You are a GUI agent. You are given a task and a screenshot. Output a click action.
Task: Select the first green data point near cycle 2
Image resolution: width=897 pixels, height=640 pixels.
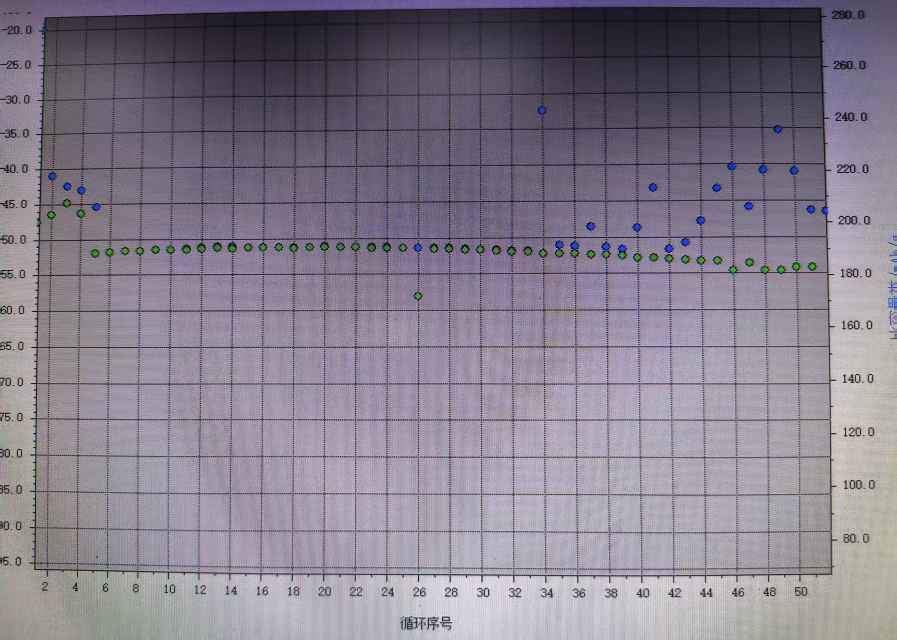click(51, 215)
